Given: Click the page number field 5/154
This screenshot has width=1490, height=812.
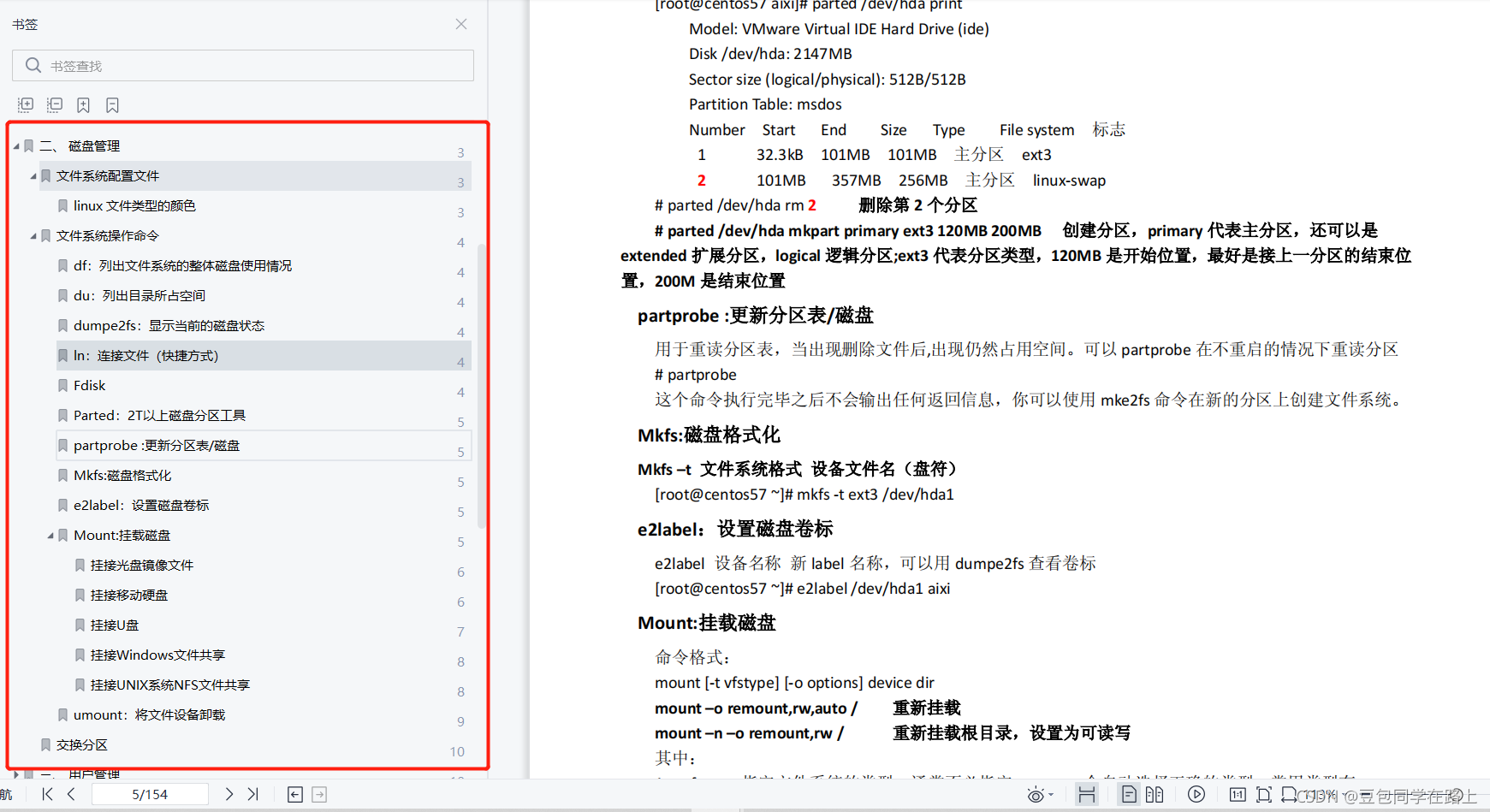Looking at the screenshot, I should tap(150, 794).
